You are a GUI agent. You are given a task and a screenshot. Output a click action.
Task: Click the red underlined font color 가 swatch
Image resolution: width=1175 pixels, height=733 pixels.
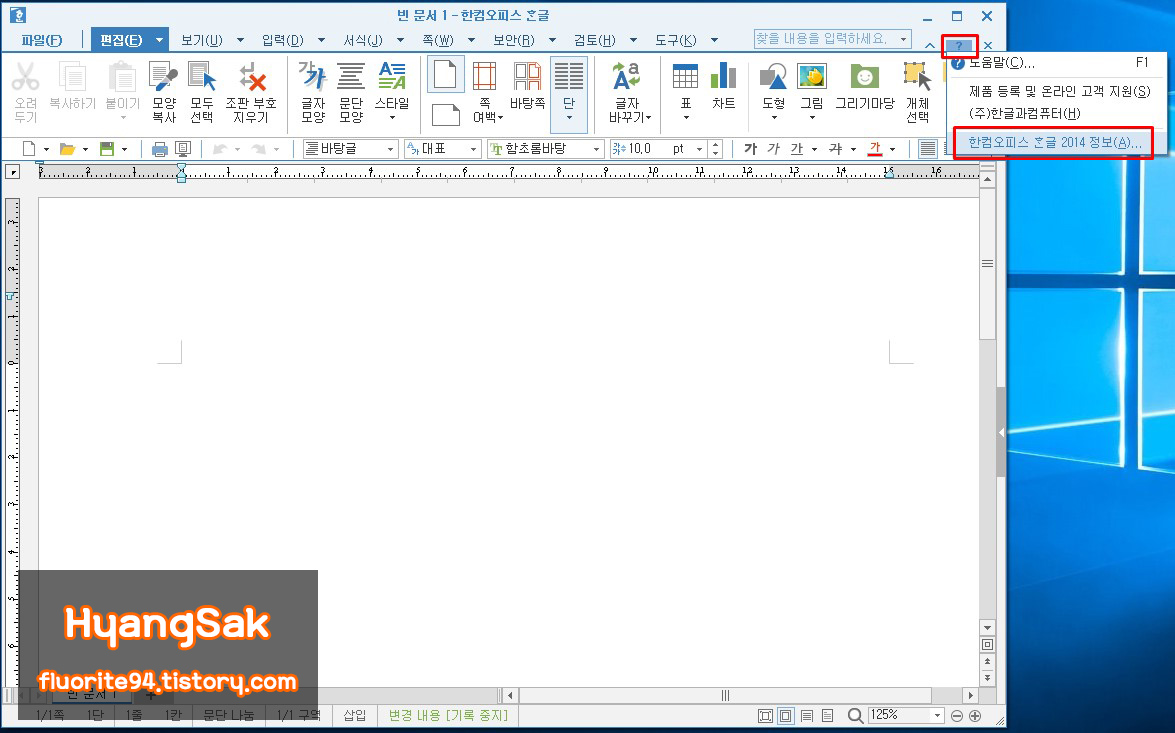click(x=875, y=149)
